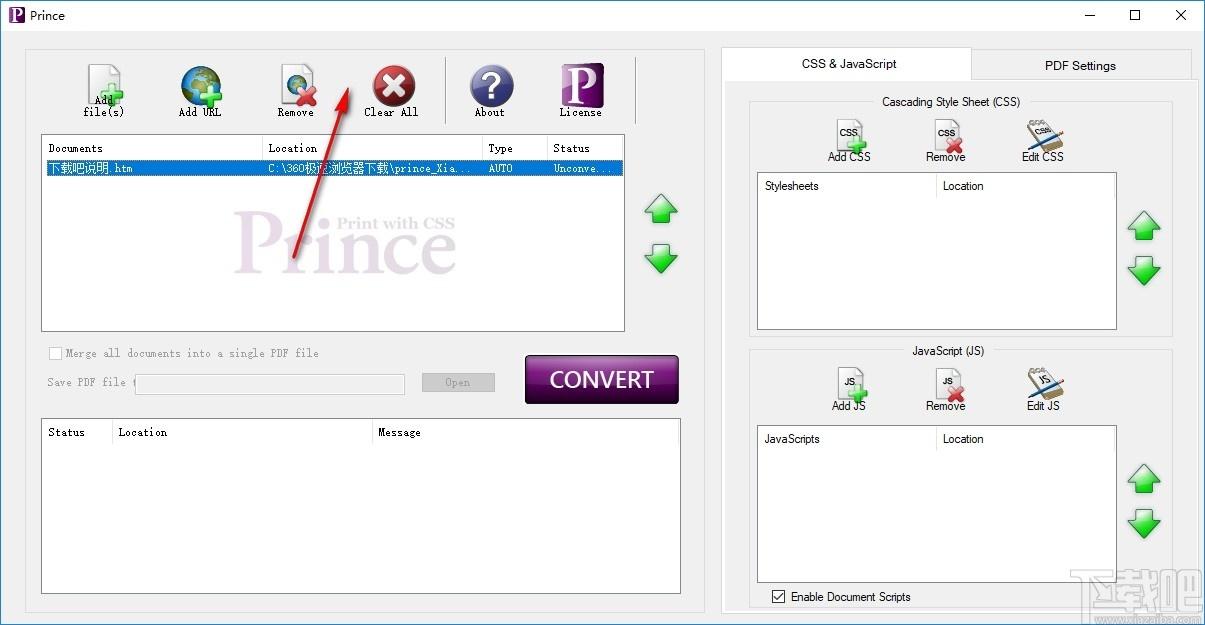Remove the selected document via toolbar Remove

(x=296, y=90)
